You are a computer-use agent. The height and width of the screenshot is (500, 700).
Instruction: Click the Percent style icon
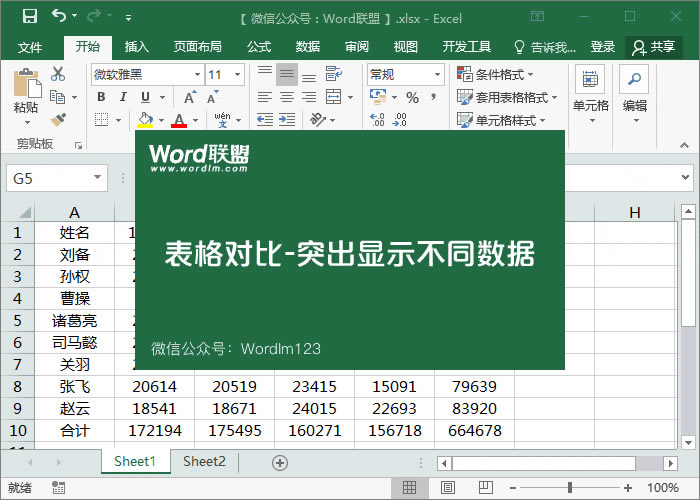tap(411, 97)
